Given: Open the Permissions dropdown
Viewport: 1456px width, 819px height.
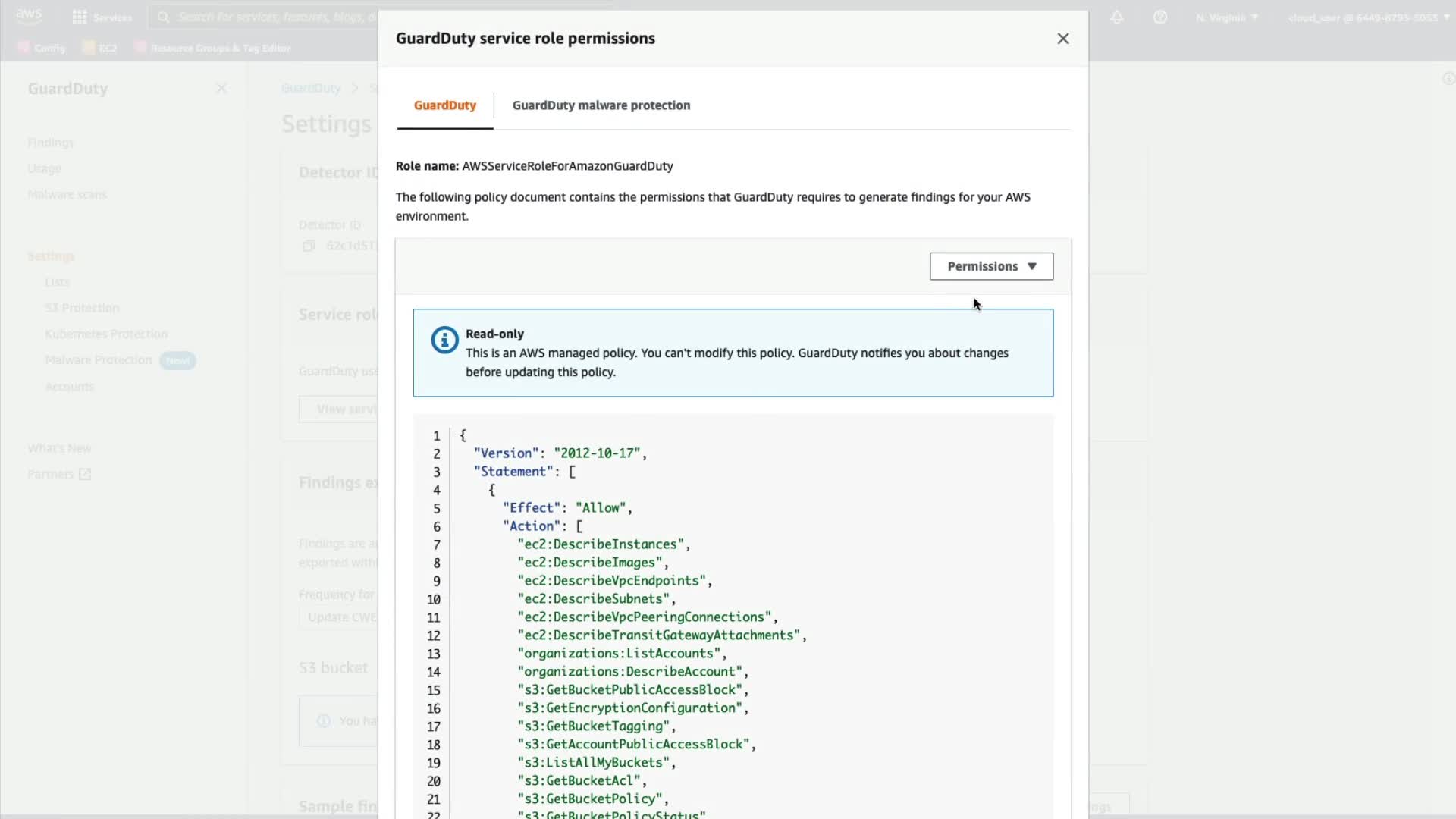Looking at the screenshot, I should tap(991, 266).
